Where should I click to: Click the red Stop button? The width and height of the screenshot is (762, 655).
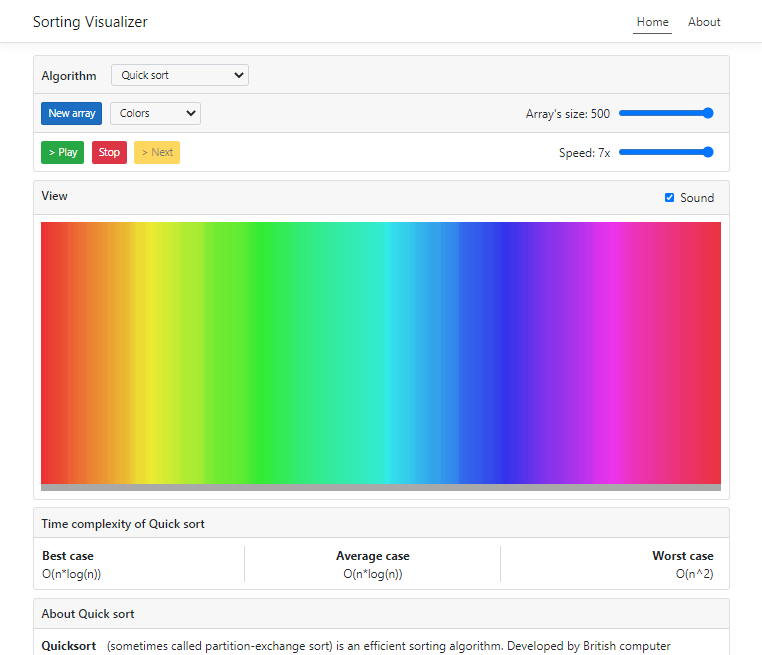pos(109,153)
